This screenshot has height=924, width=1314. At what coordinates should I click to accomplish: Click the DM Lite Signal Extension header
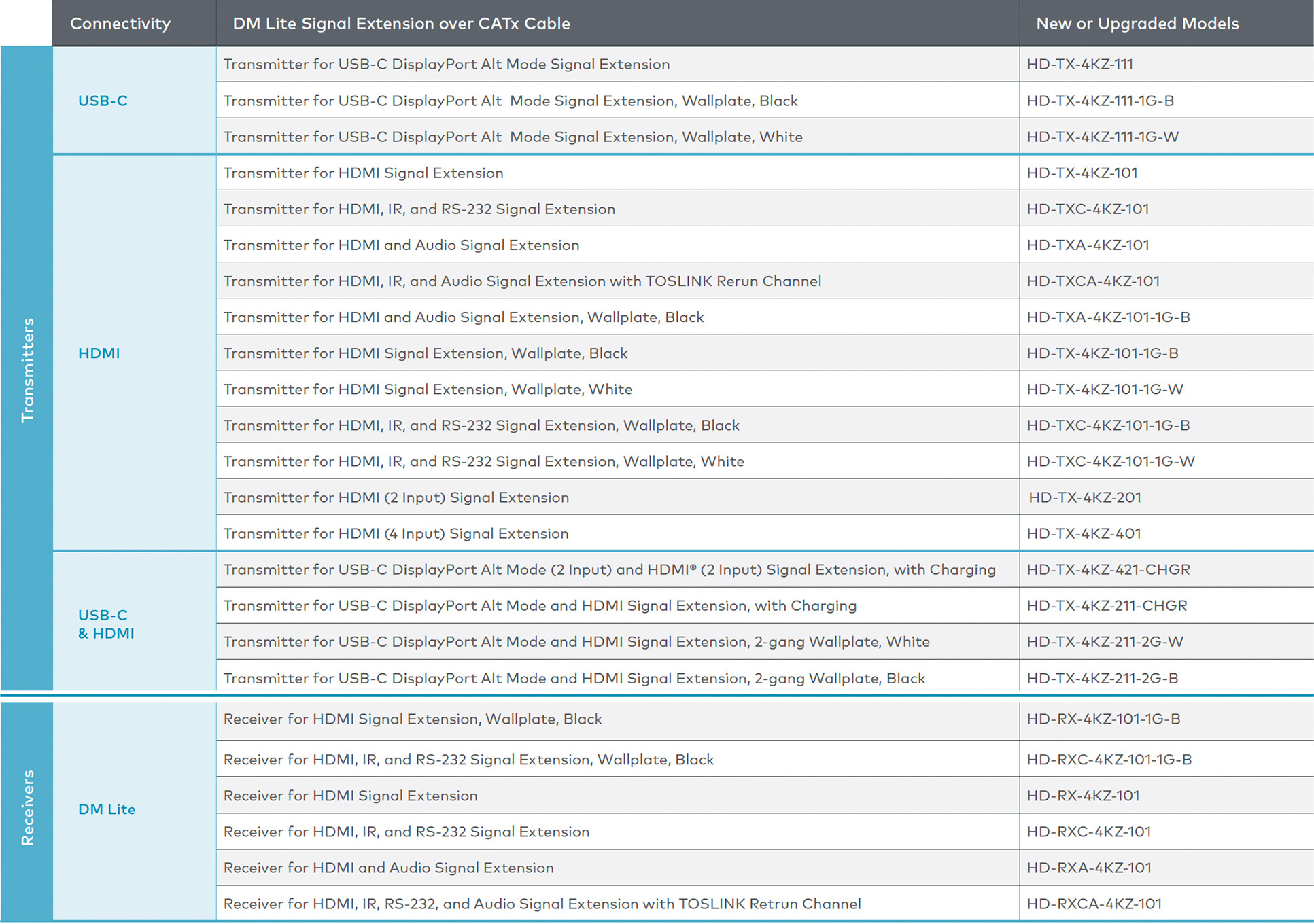[401, 24]
